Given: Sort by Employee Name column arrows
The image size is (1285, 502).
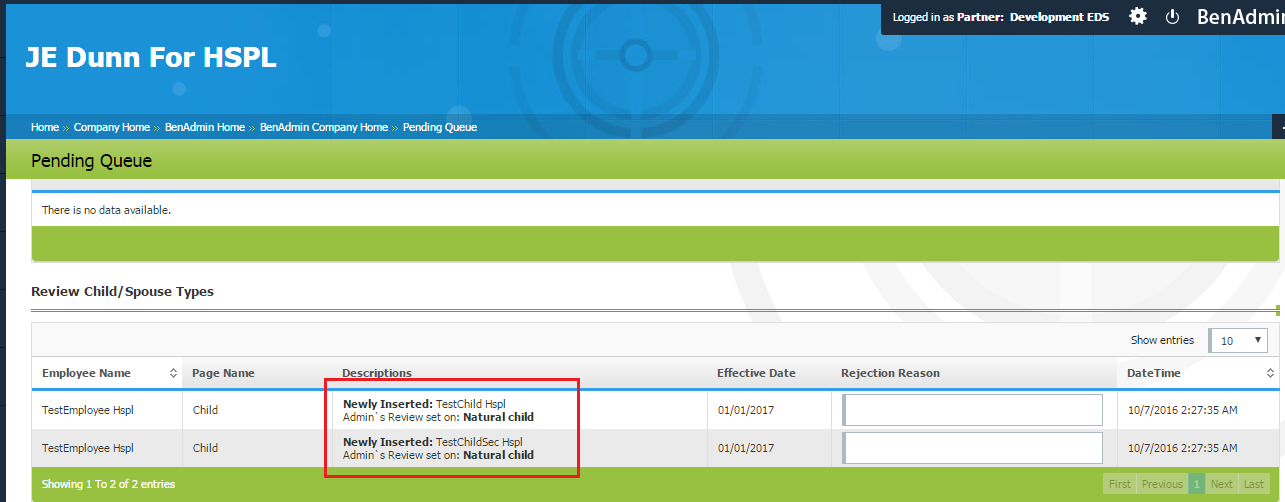Looking at the screenshot, I should click(173, 373).
